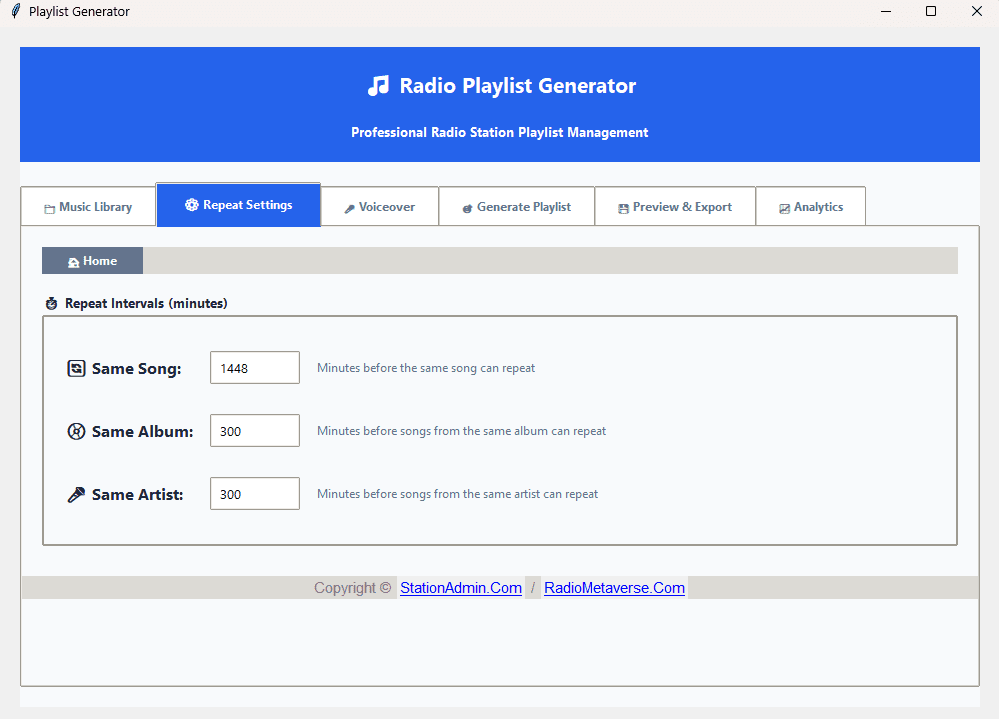Click the home icon on the Home button
999x719 pixels.
(73, 260)
